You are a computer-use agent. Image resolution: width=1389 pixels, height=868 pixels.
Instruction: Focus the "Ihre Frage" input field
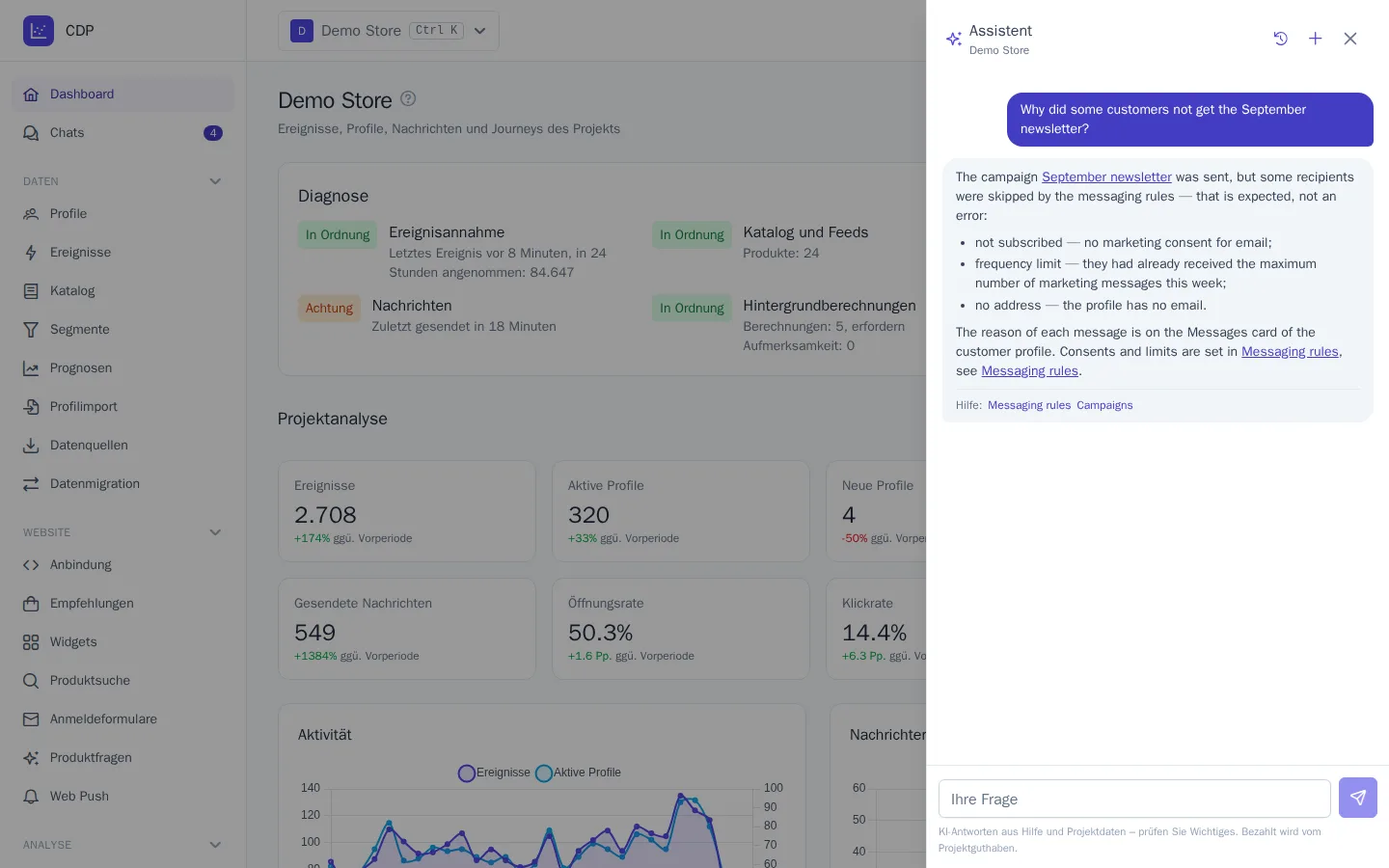click(1134, 799)
